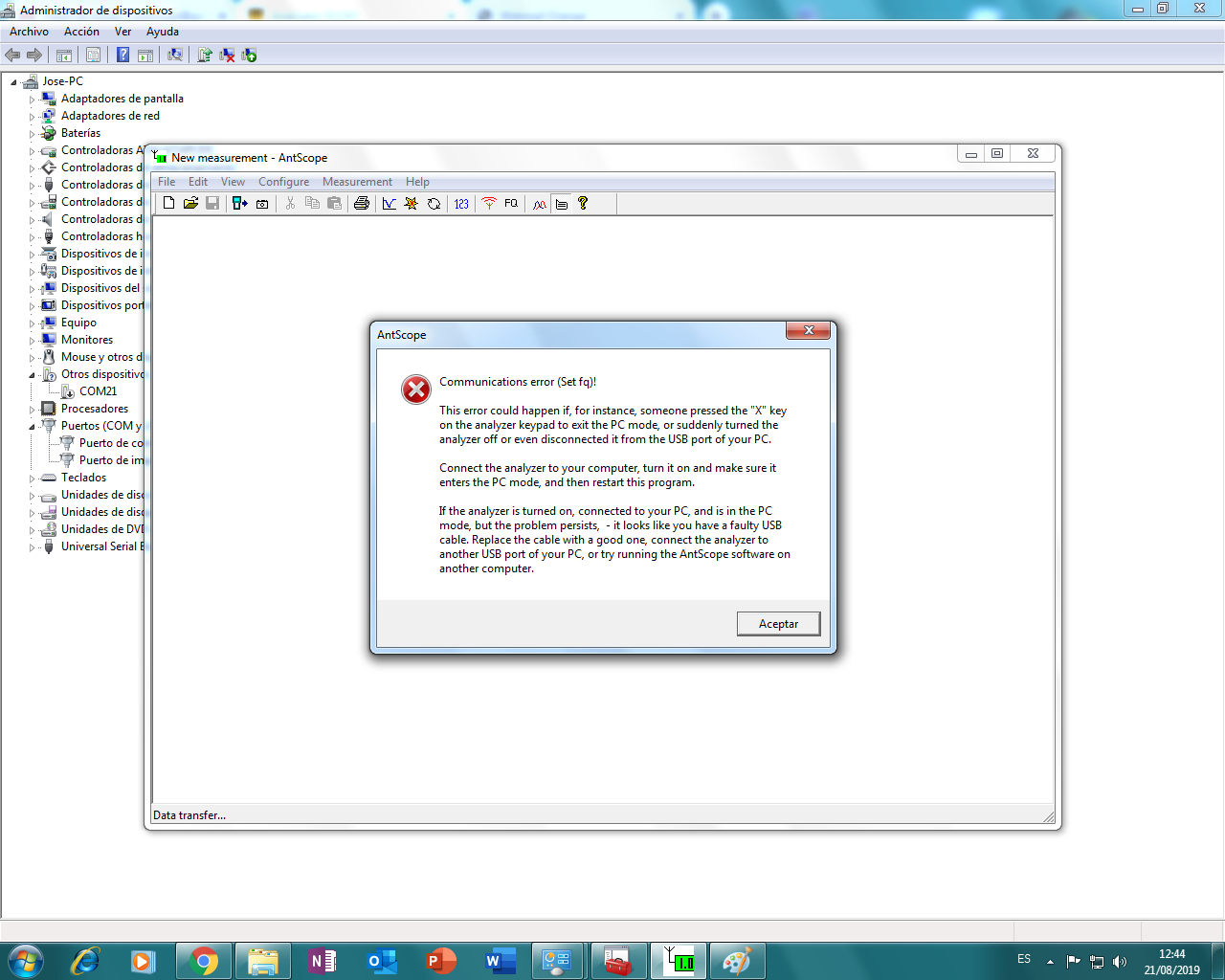Open Google Chrome from the taskbar
Image resolution: width=1225 pixels, height=980 pixels.
[x=203, y=961]
